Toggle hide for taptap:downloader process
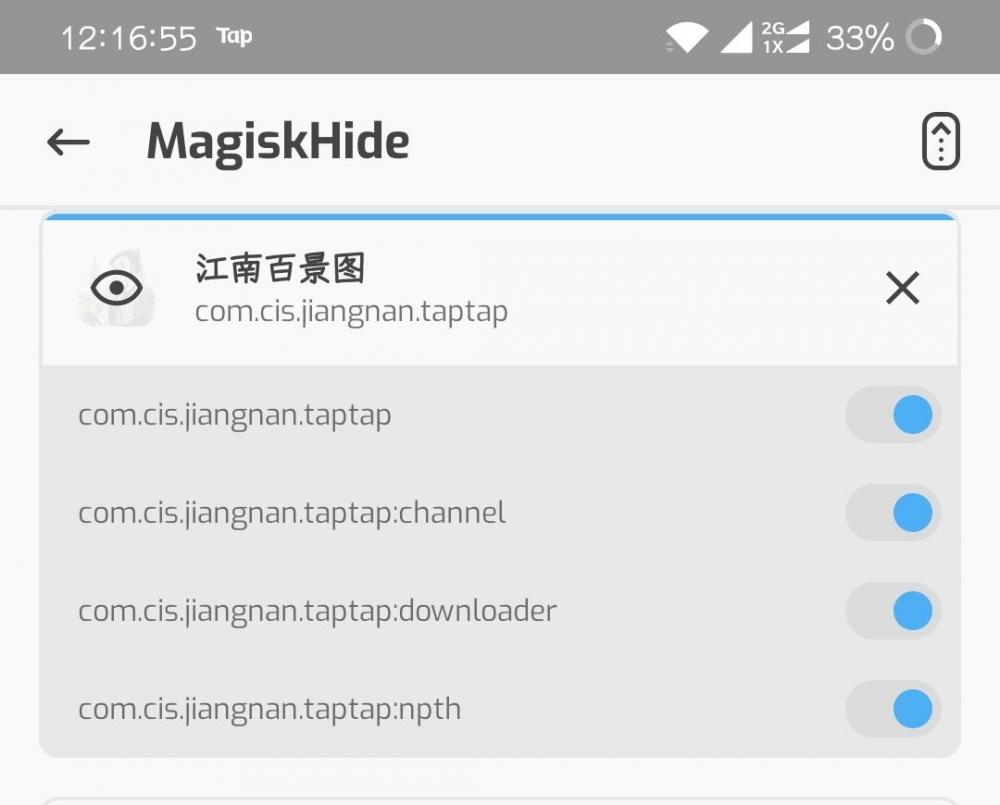The width and height of the screenshot is (1000, 805). [893, 611]
